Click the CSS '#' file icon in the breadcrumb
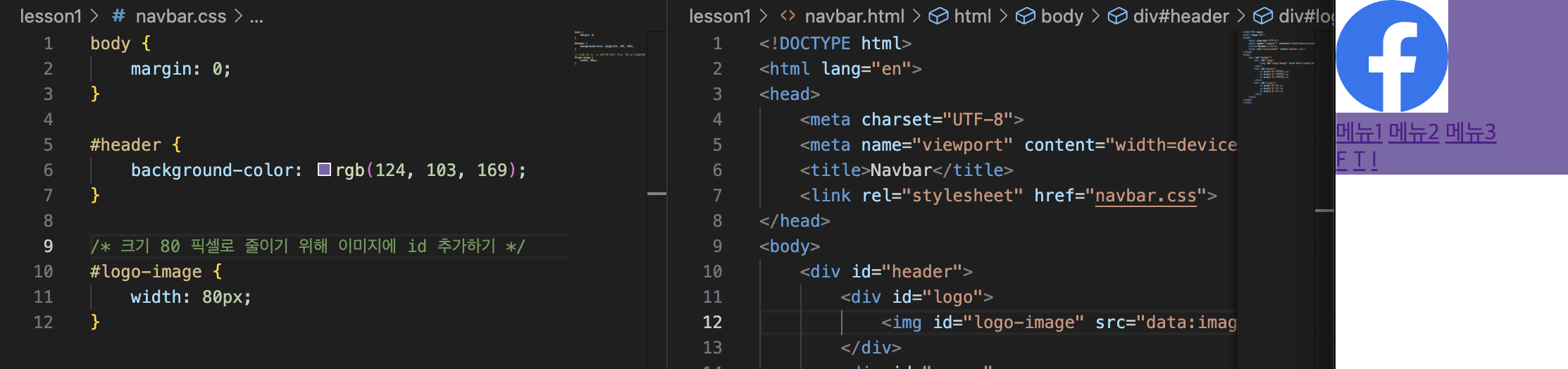Screen dimensions: 1568x369 point(119,15)
